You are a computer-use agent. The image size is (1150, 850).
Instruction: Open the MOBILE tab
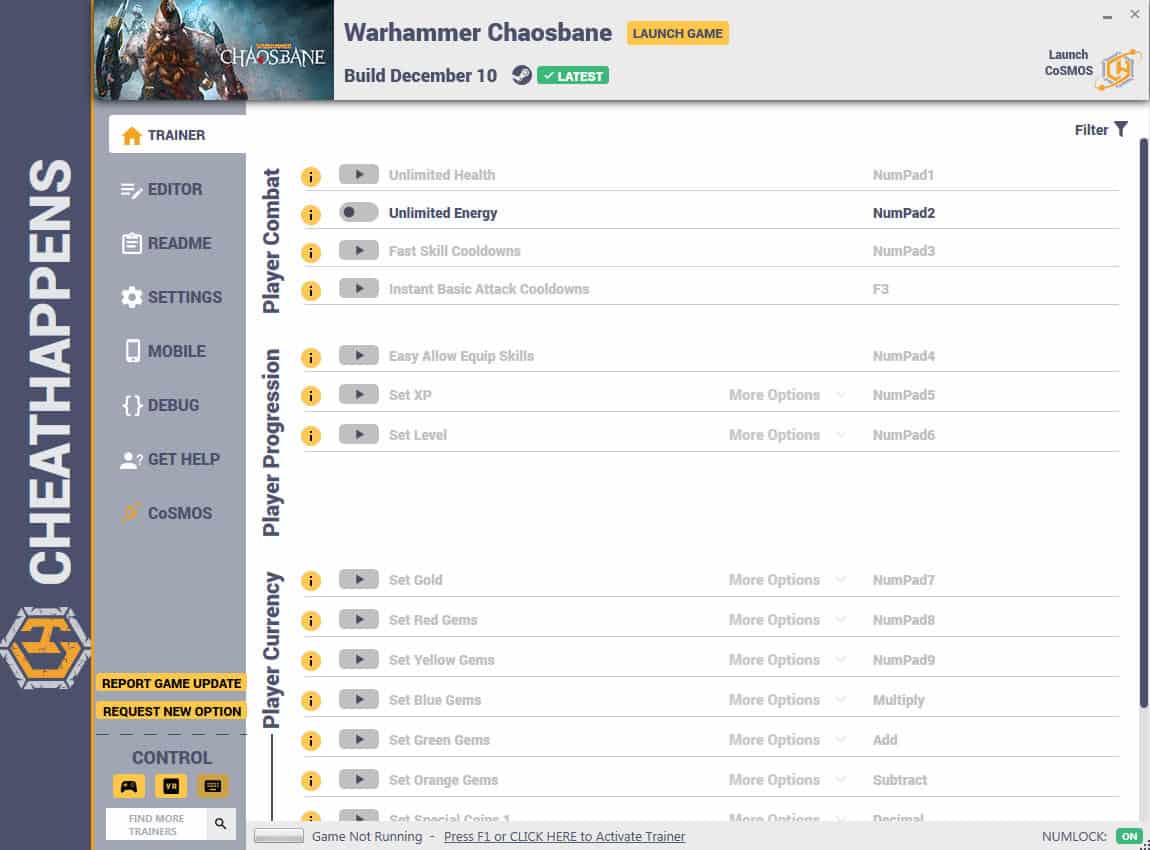click(164, 351)
